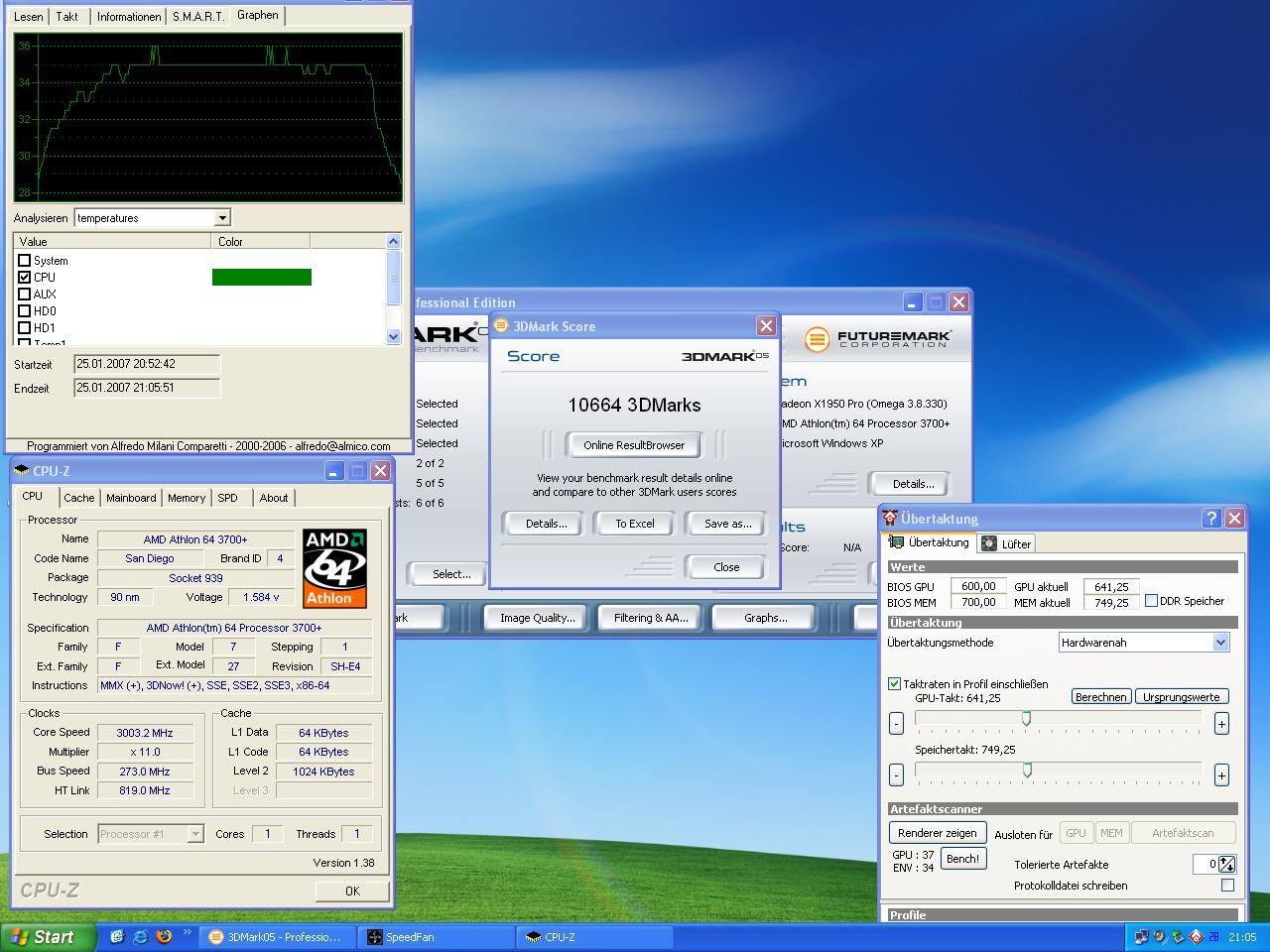Screen dimensions: 1270x952
Task: Open Filtering & AA settings in 3DMark05
Action: pos(650,618)
